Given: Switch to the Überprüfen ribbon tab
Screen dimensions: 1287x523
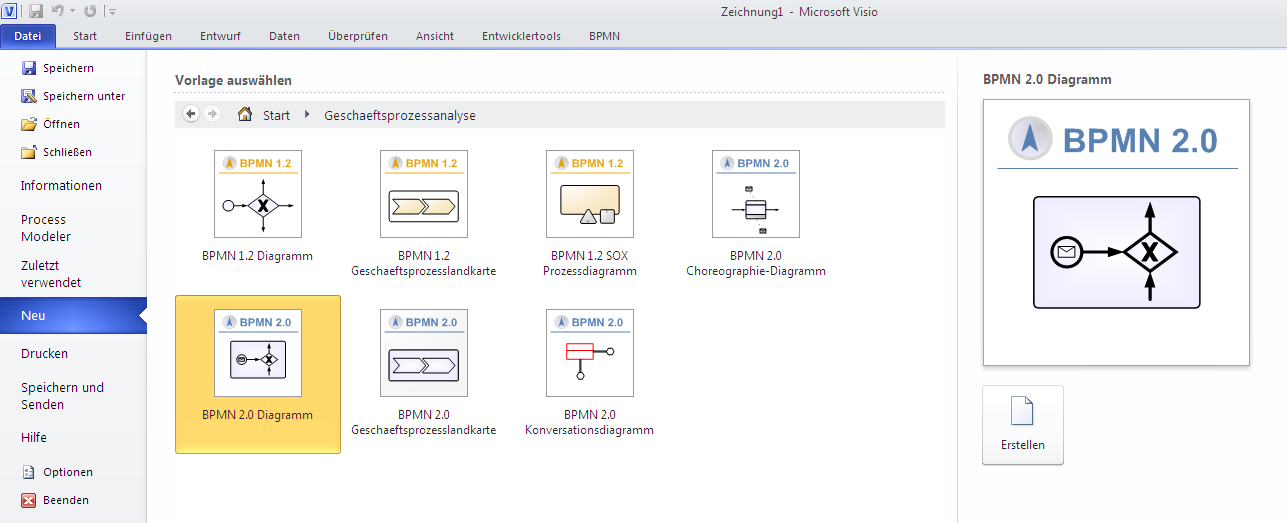Looking at the screenshot, I should (357, 36).
